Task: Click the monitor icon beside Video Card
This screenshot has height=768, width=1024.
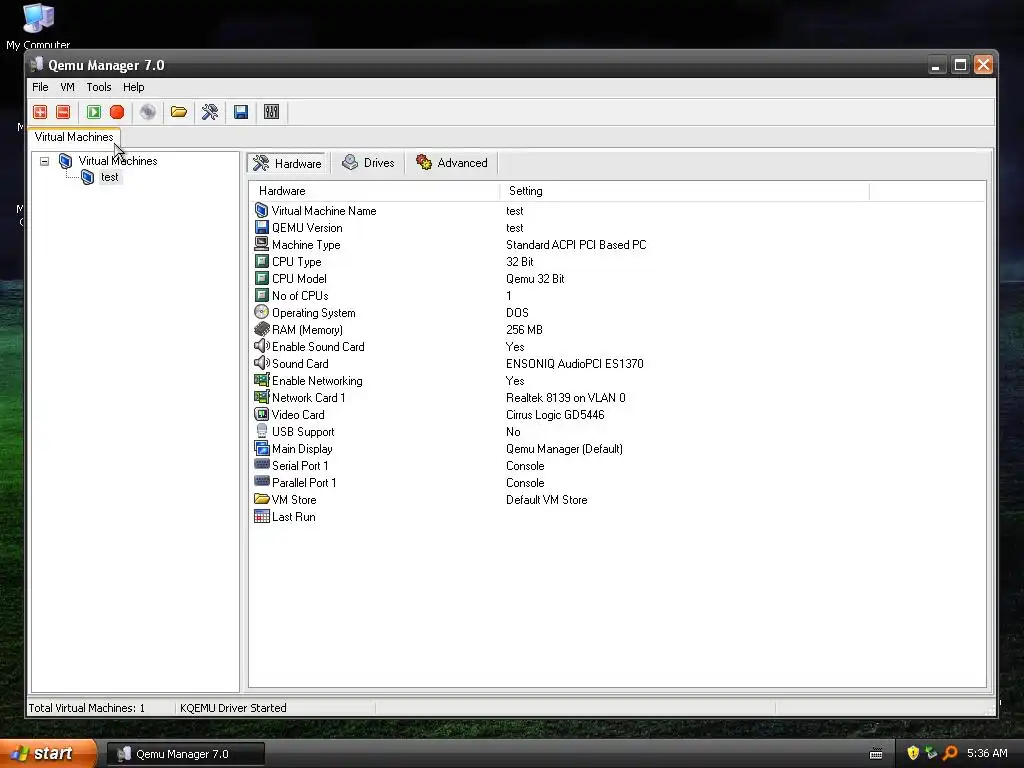Action: (262, 414)
